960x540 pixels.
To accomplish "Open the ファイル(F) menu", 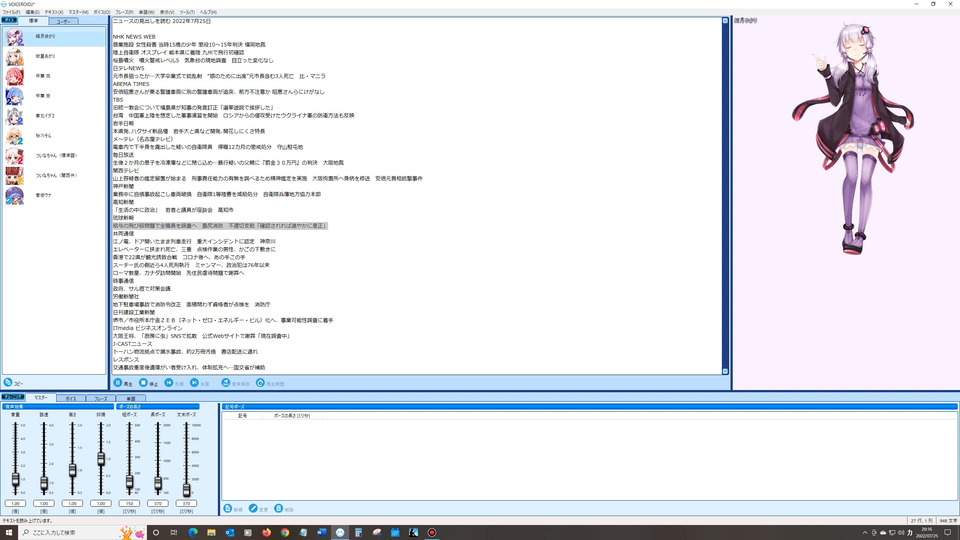I will (11, 12).
